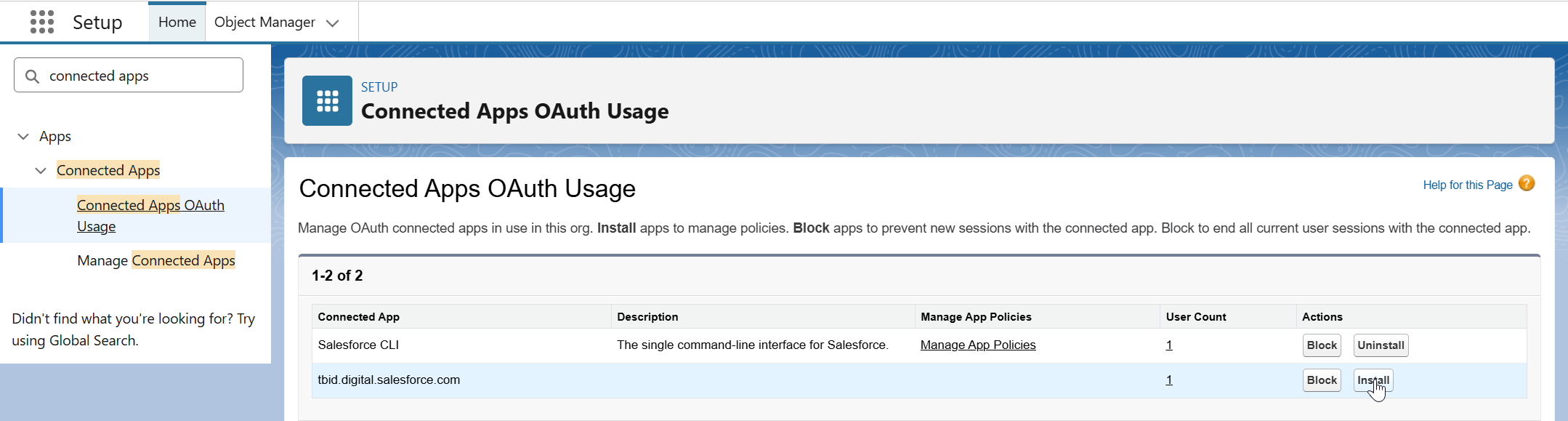Viewport: 1568px width, 421px height.
Task: Open user count link for tbid.digital.salesforce.com
Action: (1169, 380)
